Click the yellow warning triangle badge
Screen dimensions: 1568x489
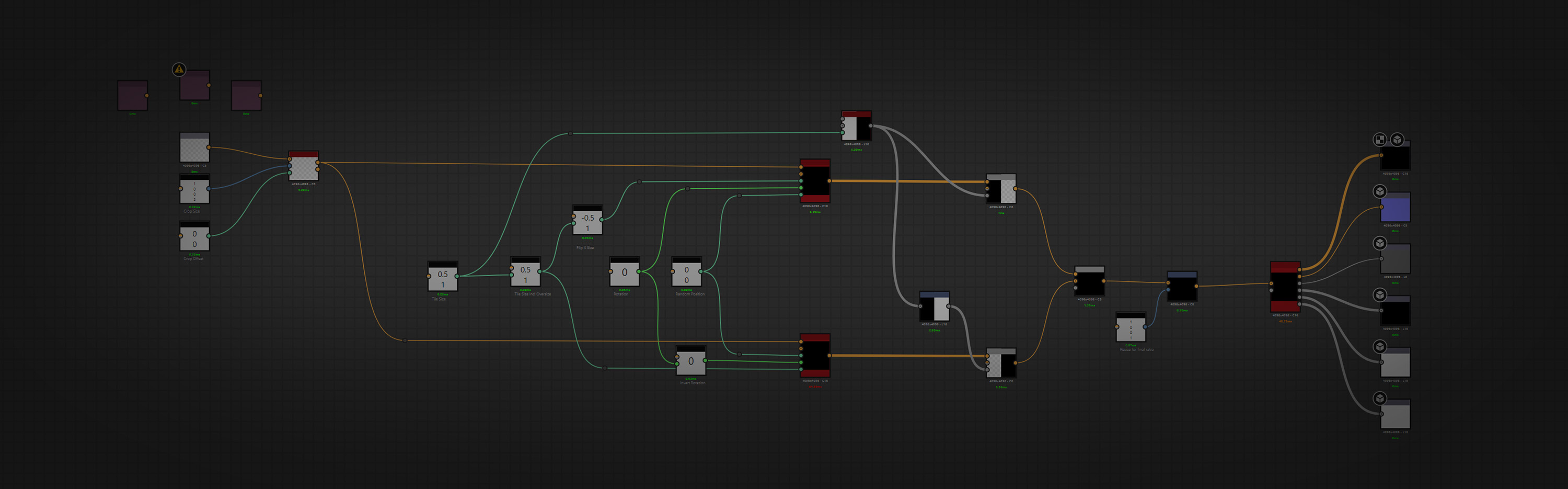179,70
